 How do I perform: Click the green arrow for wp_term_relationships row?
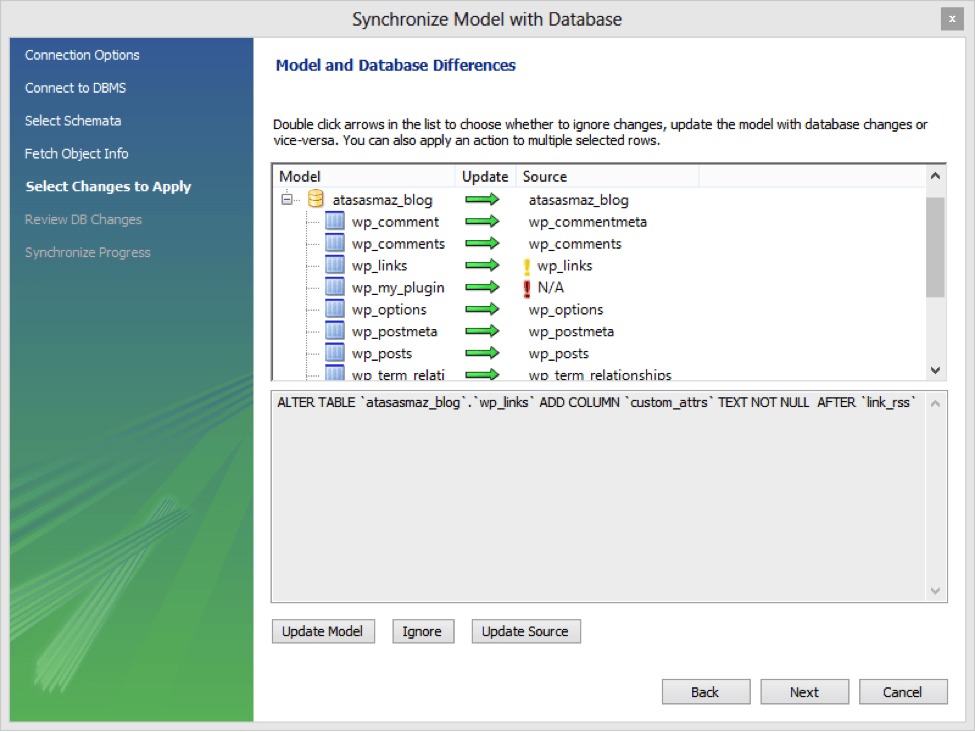(483, 374)
